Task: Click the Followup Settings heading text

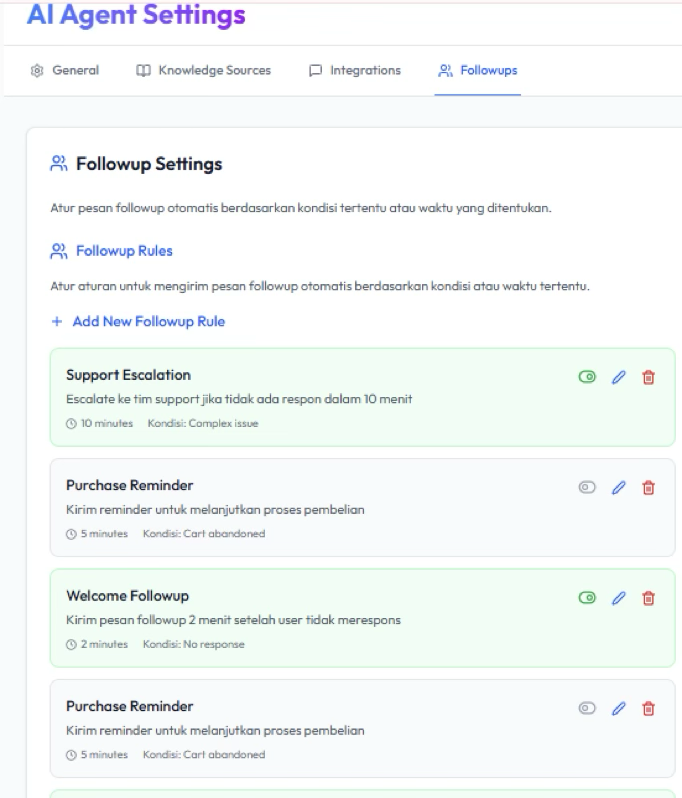Action: (x=149, y=164)
